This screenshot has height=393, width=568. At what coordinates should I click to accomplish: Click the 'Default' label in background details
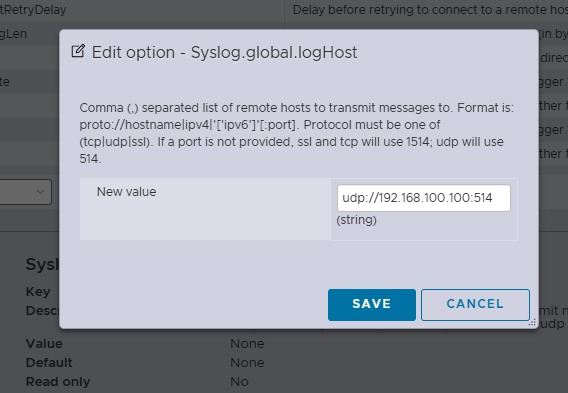coord(49,363)
